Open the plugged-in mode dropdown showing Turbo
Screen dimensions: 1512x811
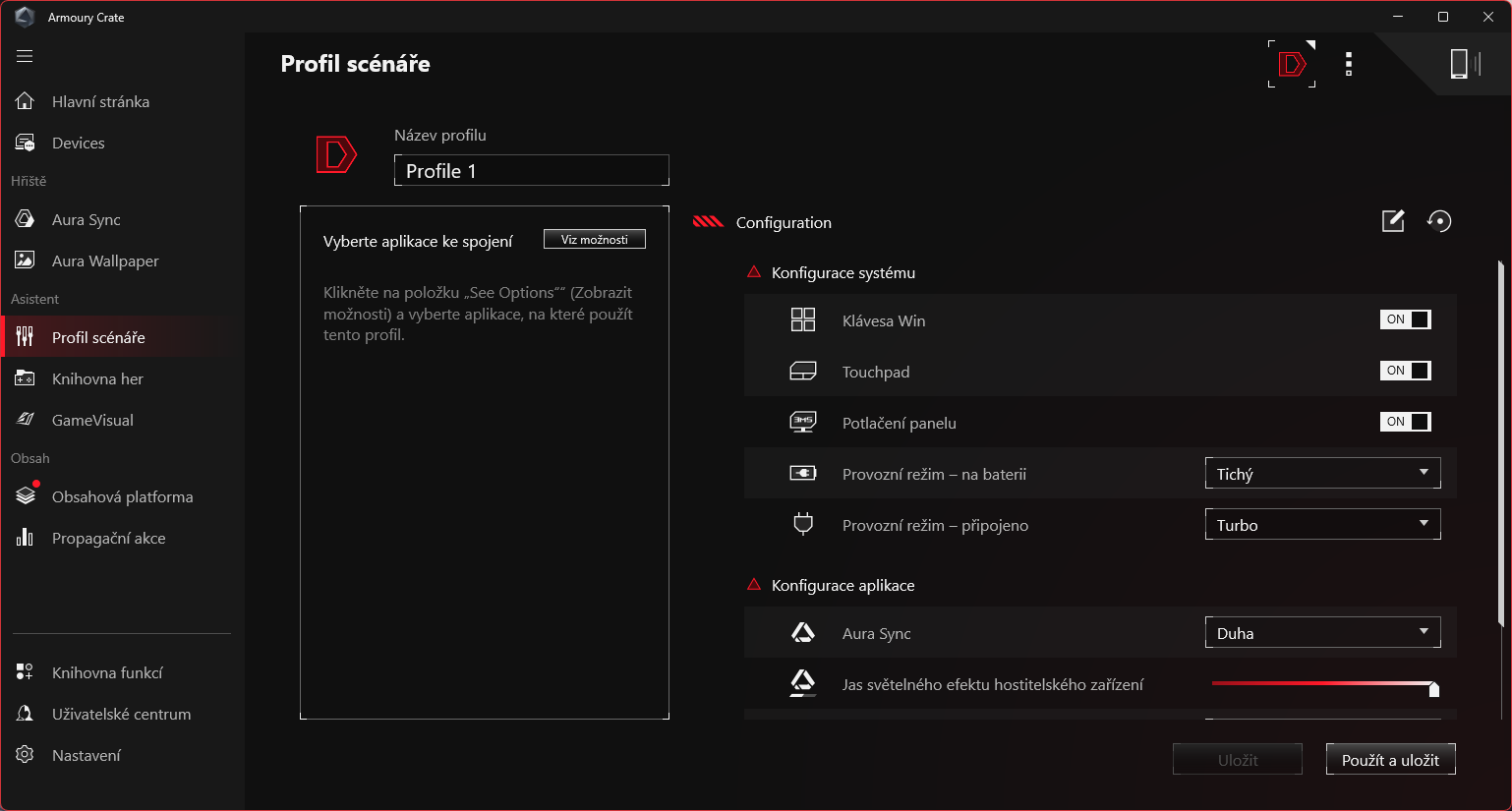1323,524
